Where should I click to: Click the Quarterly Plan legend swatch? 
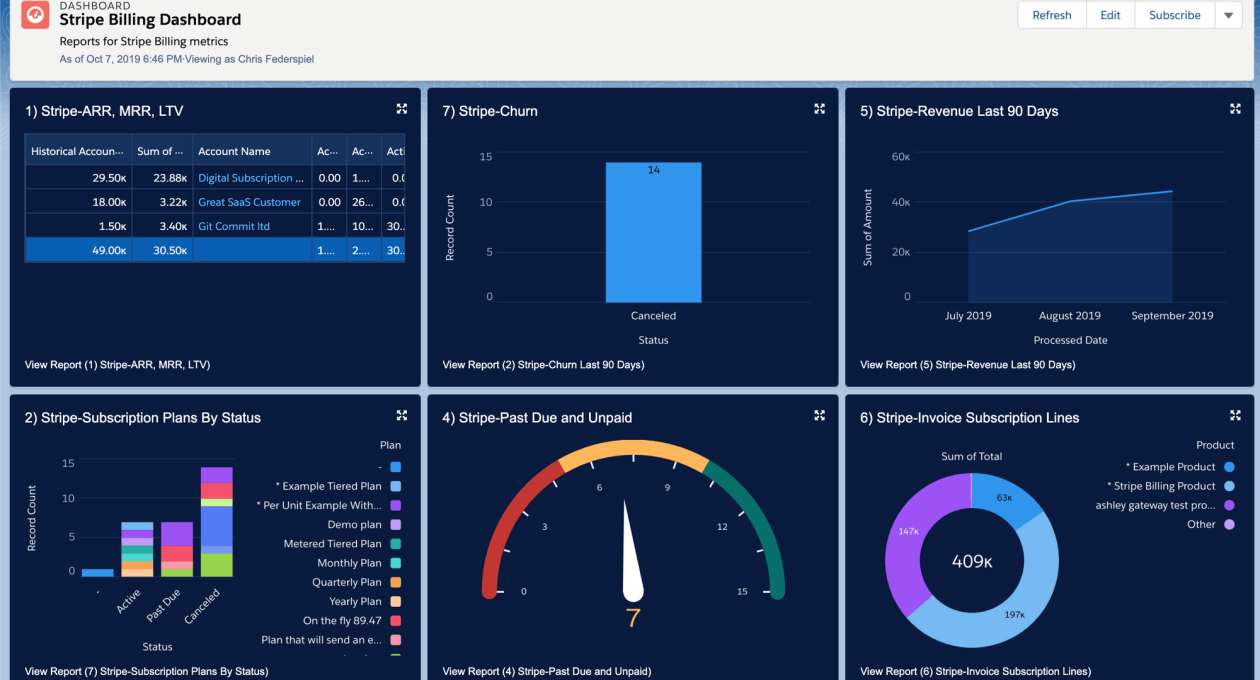point(396,582)
